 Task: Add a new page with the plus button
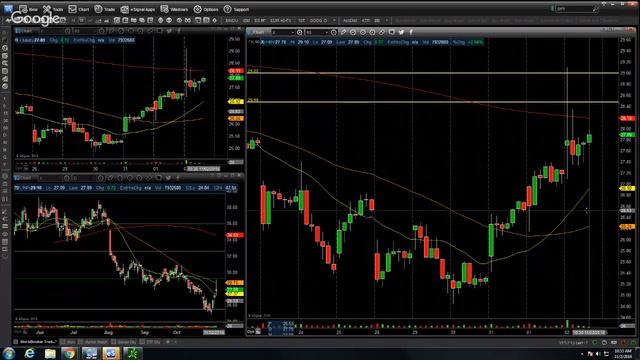tap(168, 342)
